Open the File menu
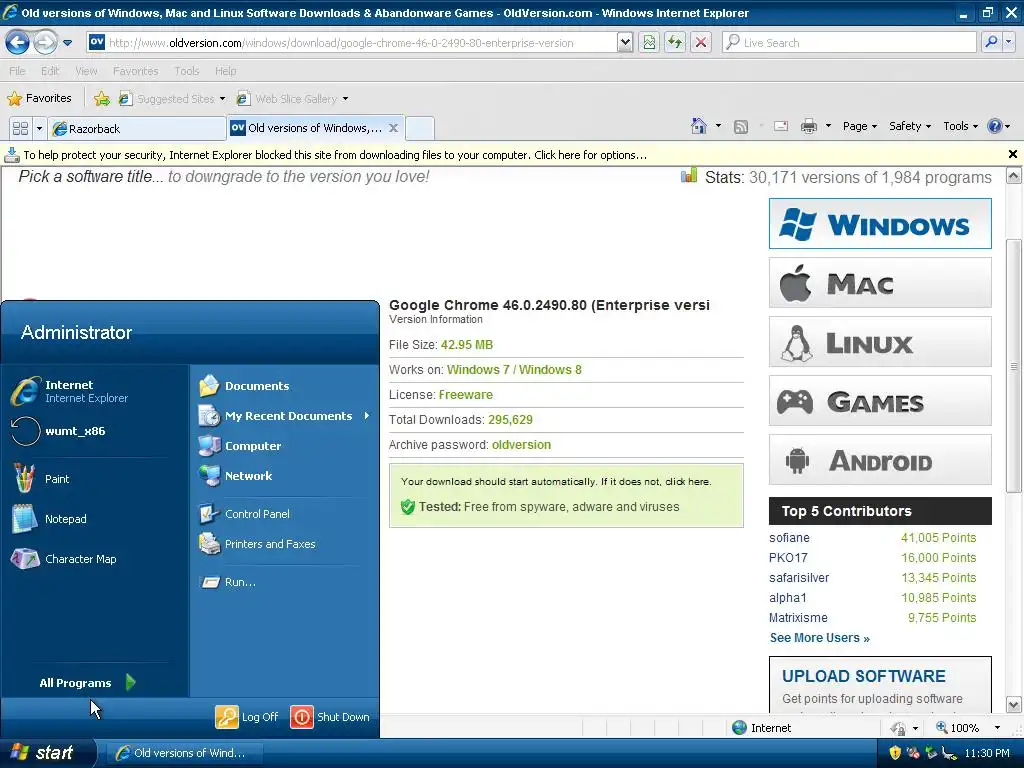 pyautogui.click(x=17, y=71)
